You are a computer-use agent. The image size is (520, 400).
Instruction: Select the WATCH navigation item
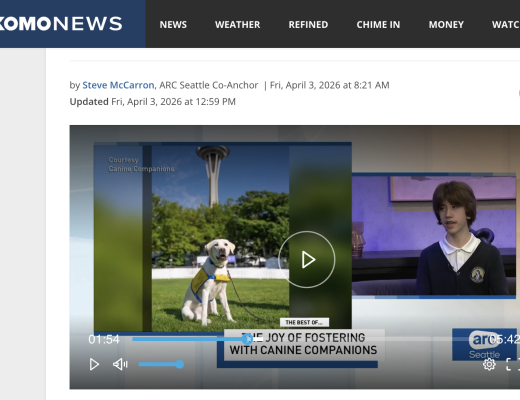tap(506, 25)
